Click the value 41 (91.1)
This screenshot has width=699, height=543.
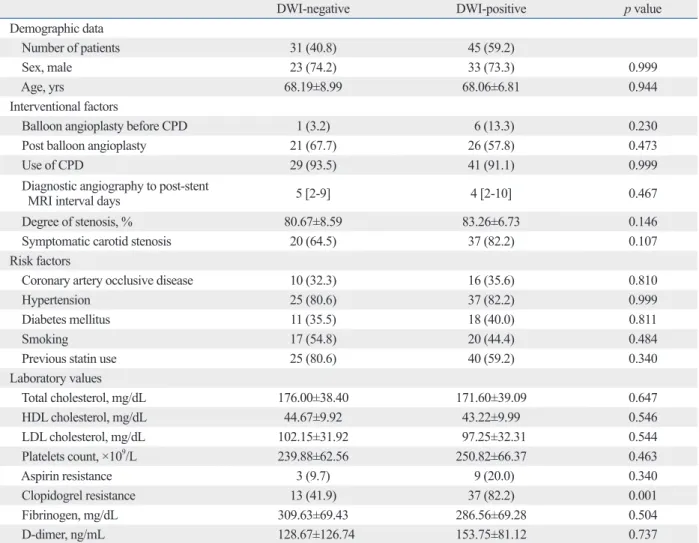tap(491, 165)
